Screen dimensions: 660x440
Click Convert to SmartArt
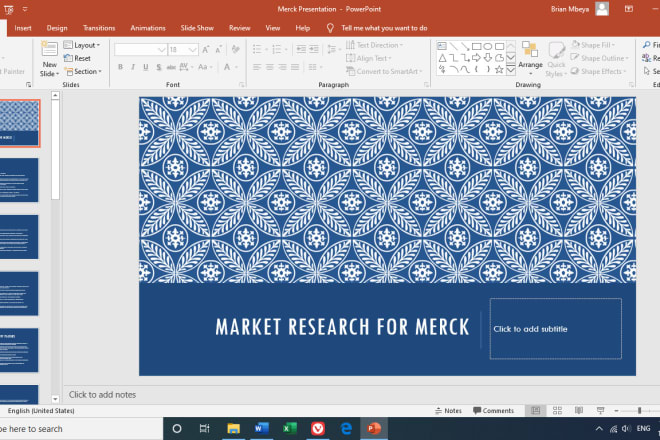(x=384, y=72)
